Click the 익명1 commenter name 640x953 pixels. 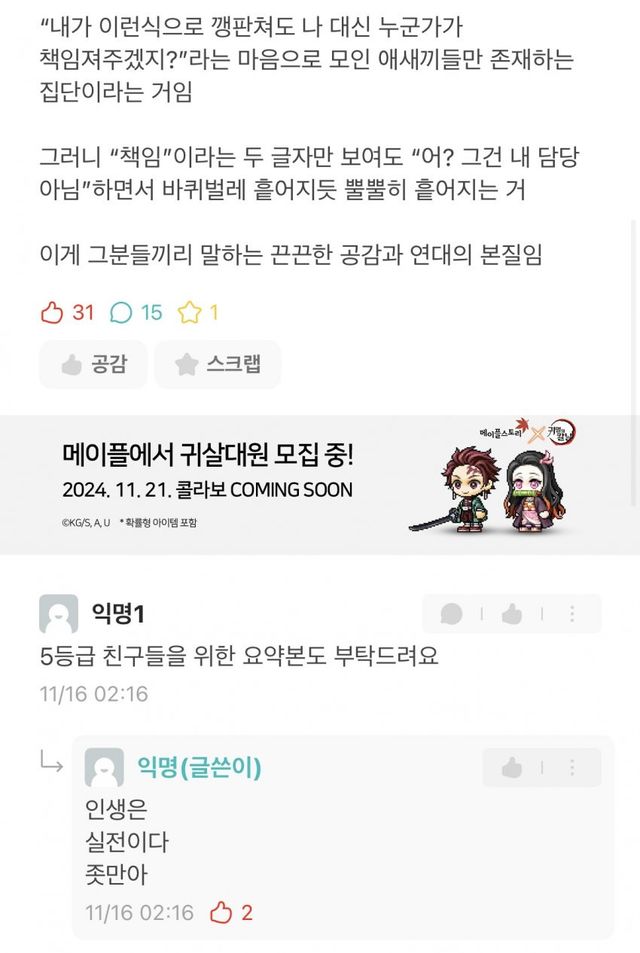click(x=118, y=613)
